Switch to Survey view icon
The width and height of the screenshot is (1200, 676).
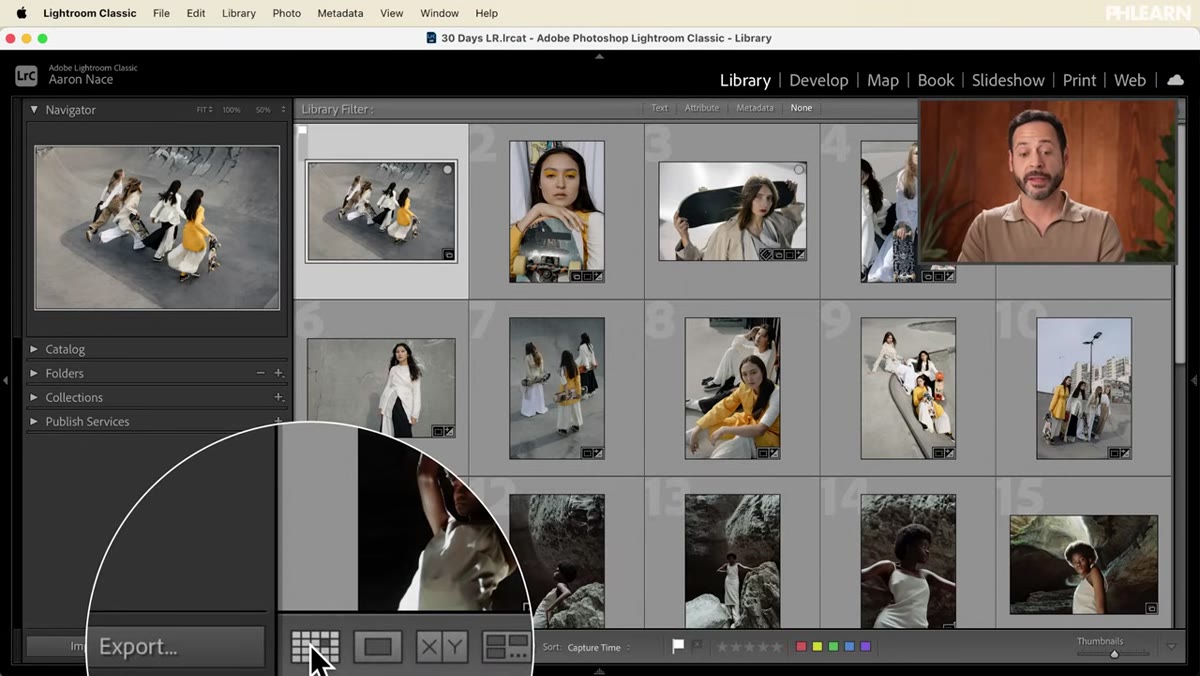pos(505,647)
